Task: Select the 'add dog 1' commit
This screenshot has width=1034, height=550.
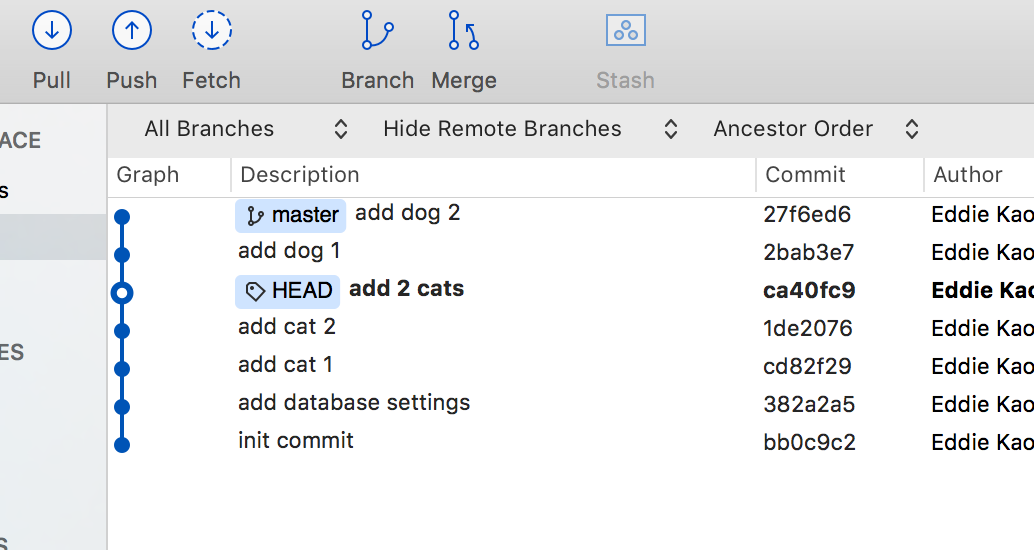Action: point(289,251)
